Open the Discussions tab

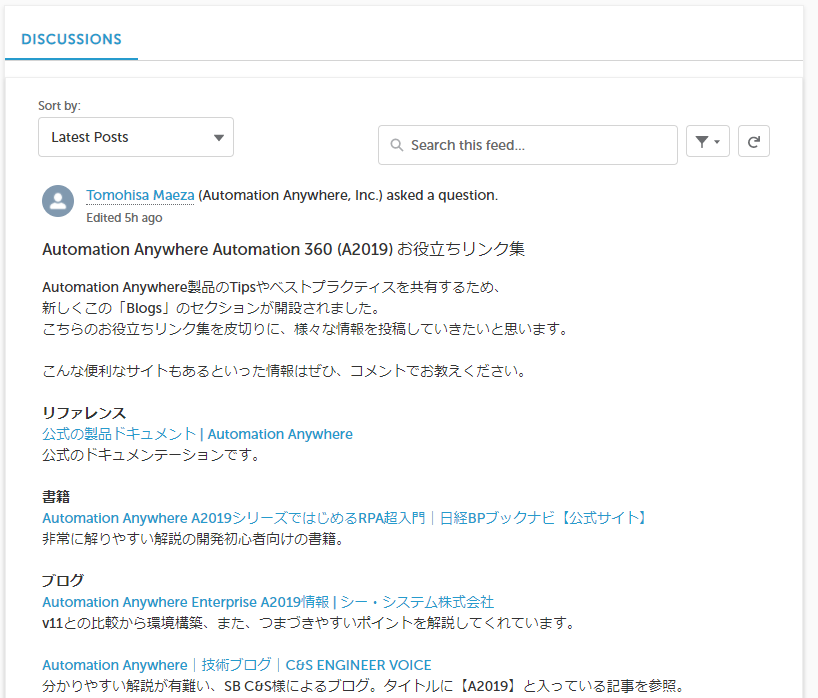click(71, 39)
